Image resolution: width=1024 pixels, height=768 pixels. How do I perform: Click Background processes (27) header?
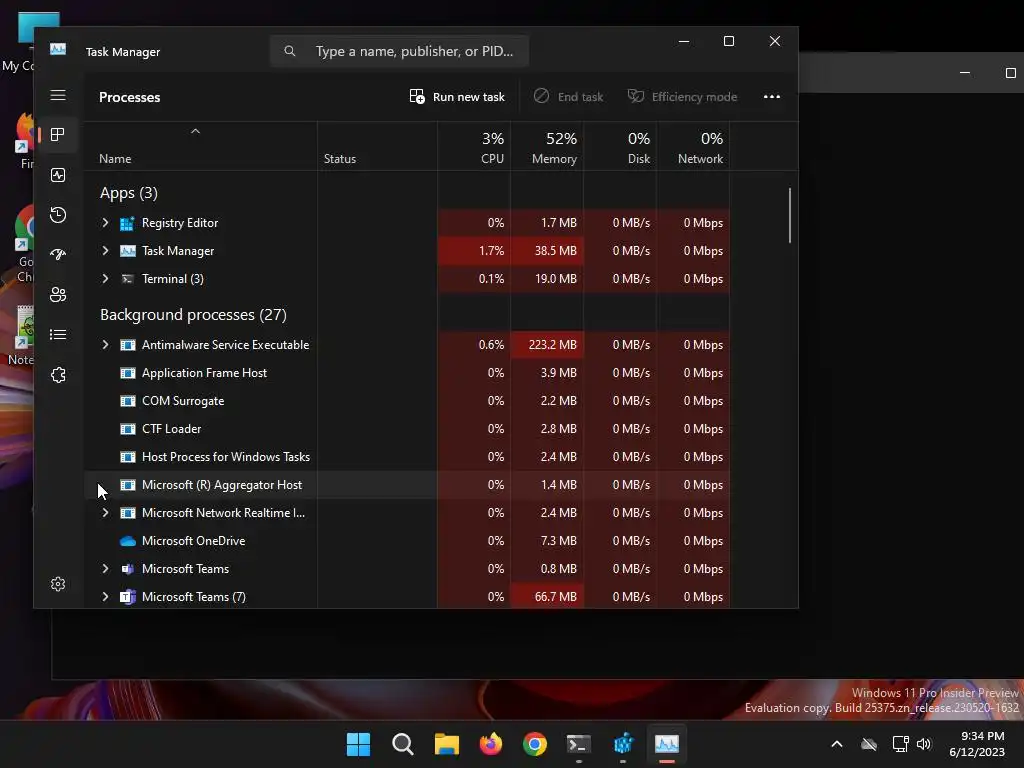tap(193, 315)
